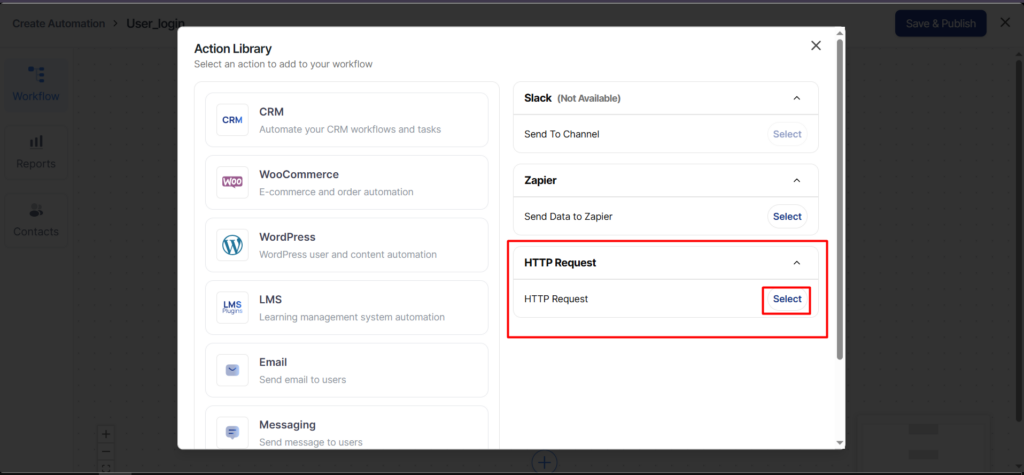Viewport: 1024px width, 475px height.
Task: Click the Messaging chat bubble icon
Action: click(232, 432)
